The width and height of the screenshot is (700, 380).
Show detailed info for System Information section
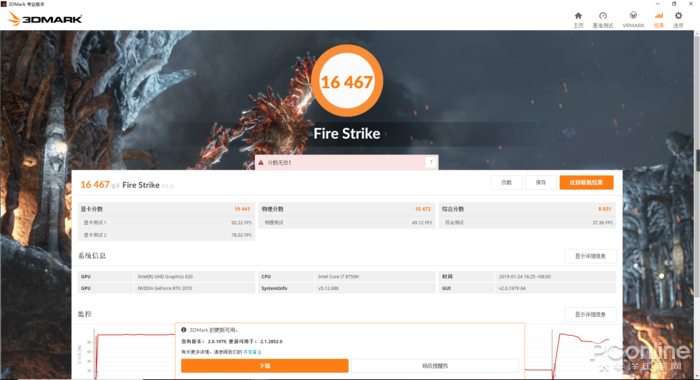[x=590, y=256]
